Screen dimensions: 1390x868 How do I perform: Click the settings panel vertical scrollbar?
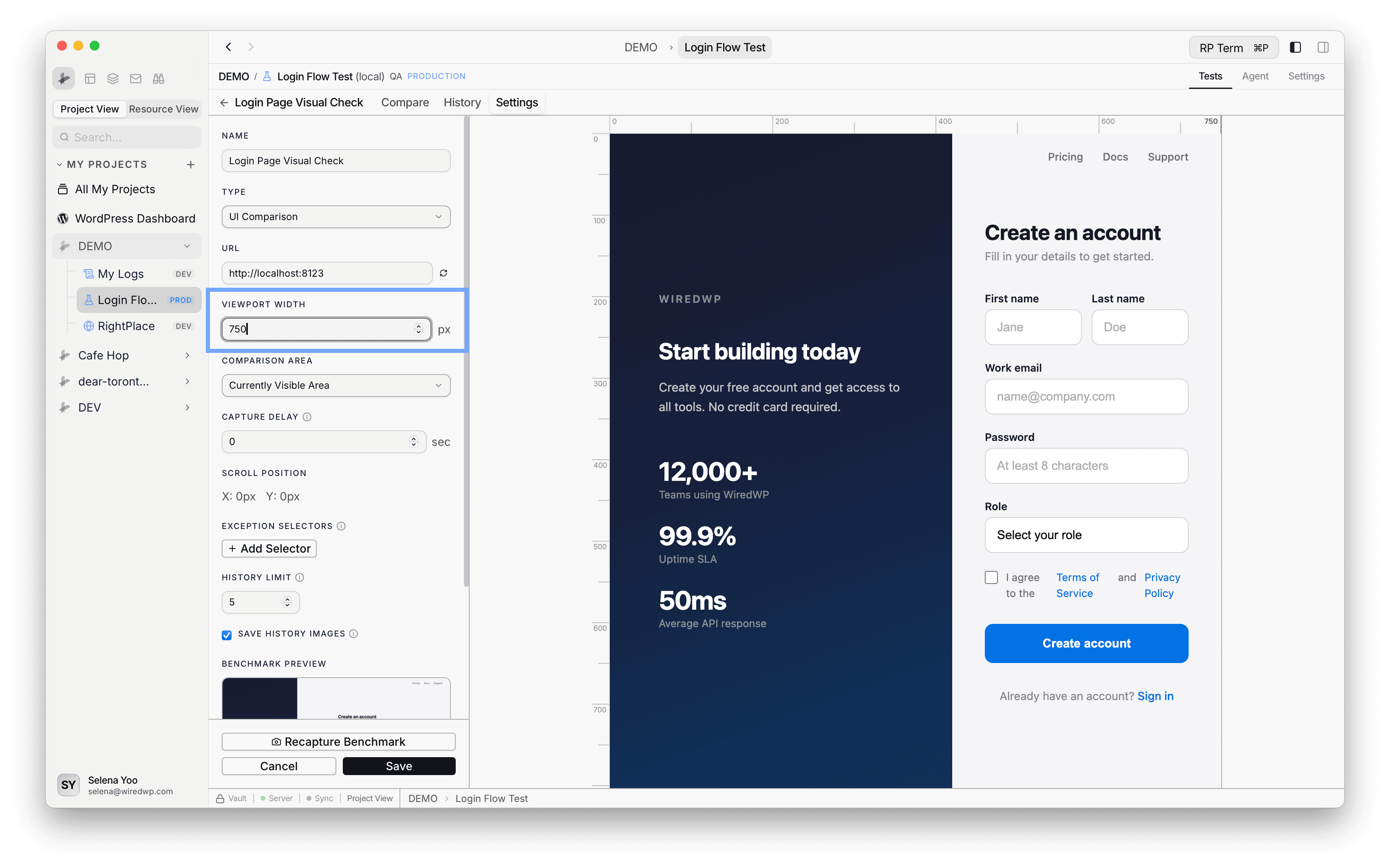point(466,351)
